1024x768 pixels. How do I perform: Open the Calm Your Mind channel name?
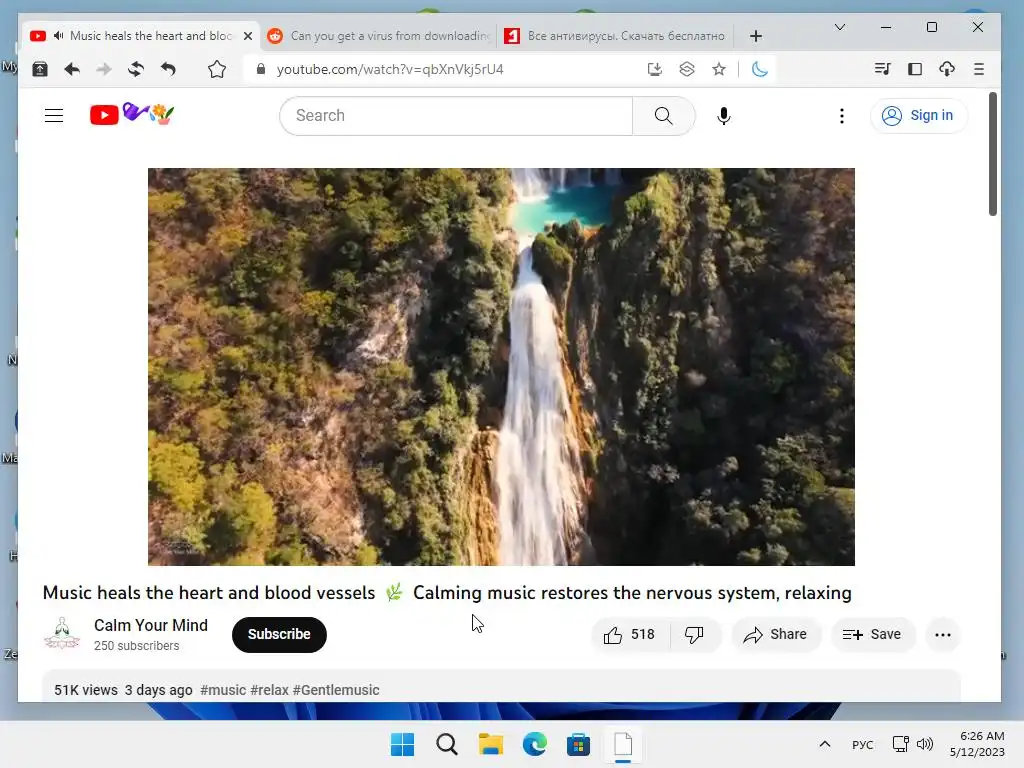click(x=151, y=626)
